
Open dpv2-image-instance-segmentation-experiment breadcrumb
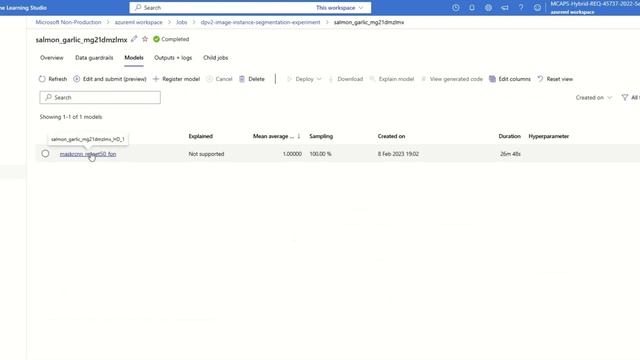(260, 22)
